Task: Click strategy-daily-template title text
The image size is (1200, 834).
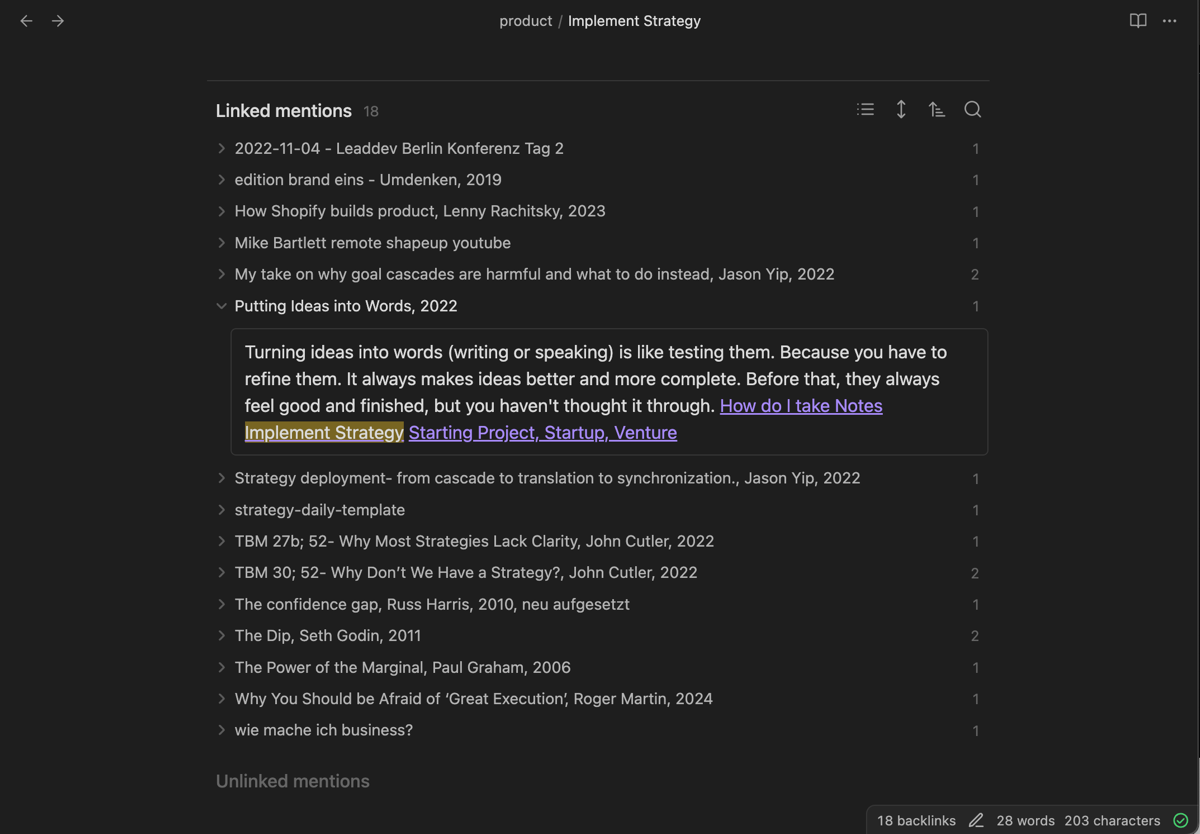Action: coord(320,510)
